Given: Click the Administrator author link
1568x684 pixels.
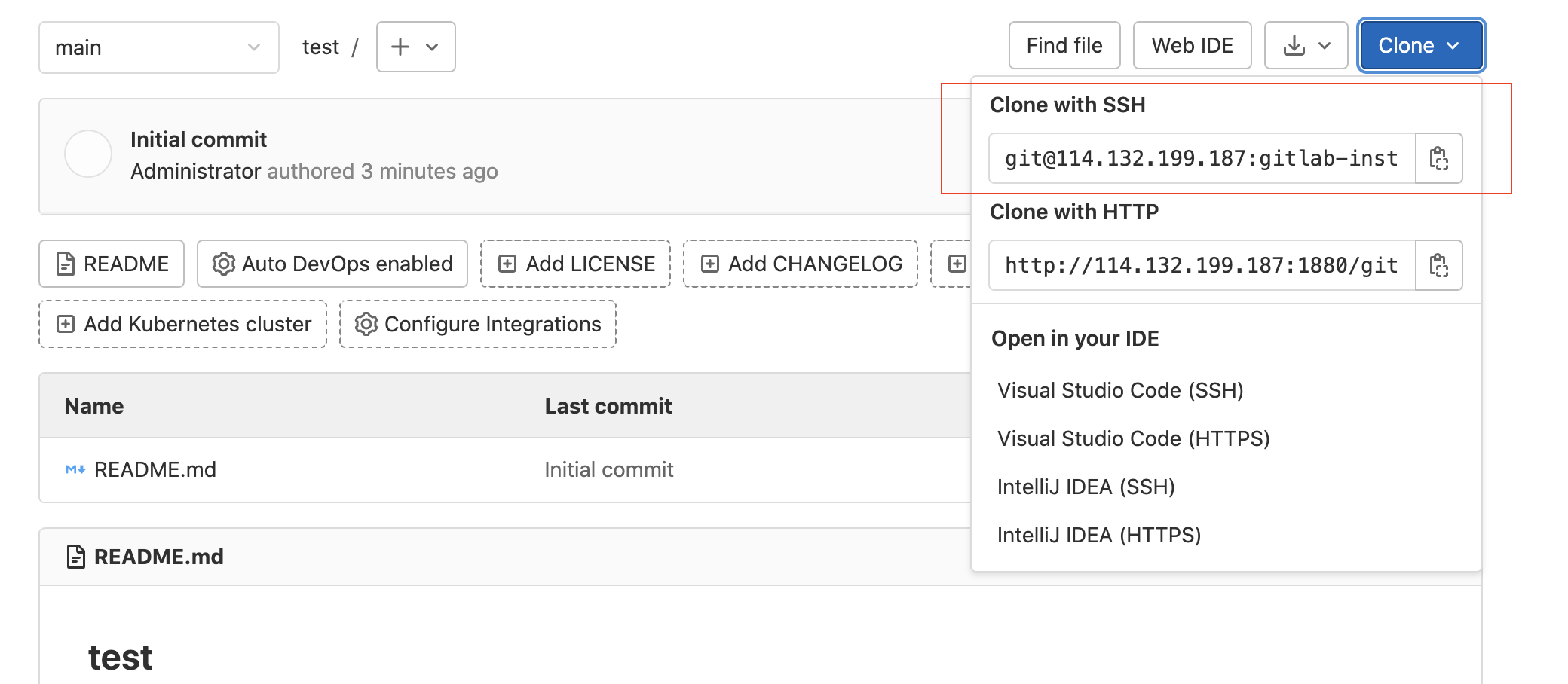Looking at the screenshot, I should pos(196,172).
